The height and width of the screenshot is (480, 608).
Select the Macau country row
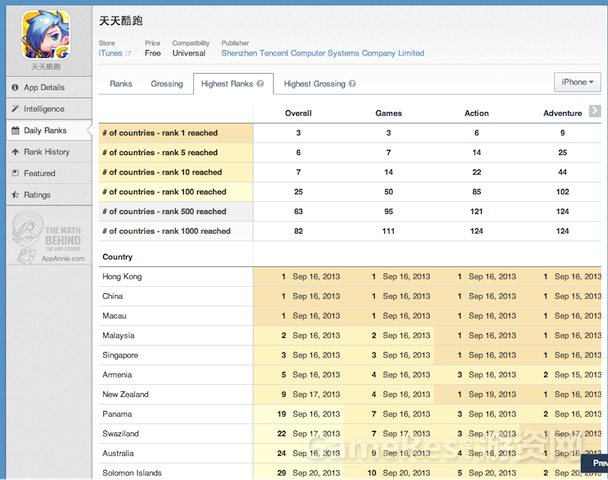click(x=350, y=316)
